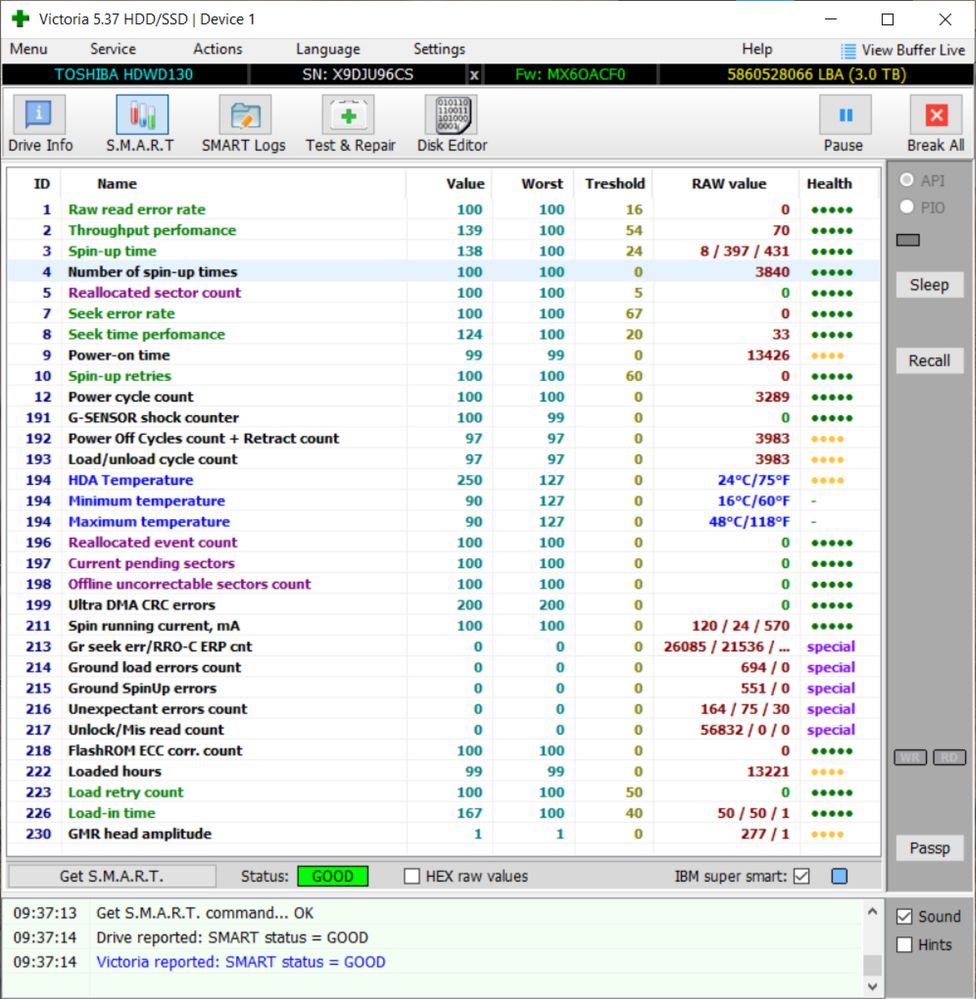Click the Recall button
Image resolution: width=976 pixels, height=999 pixels.
[929, 361]
